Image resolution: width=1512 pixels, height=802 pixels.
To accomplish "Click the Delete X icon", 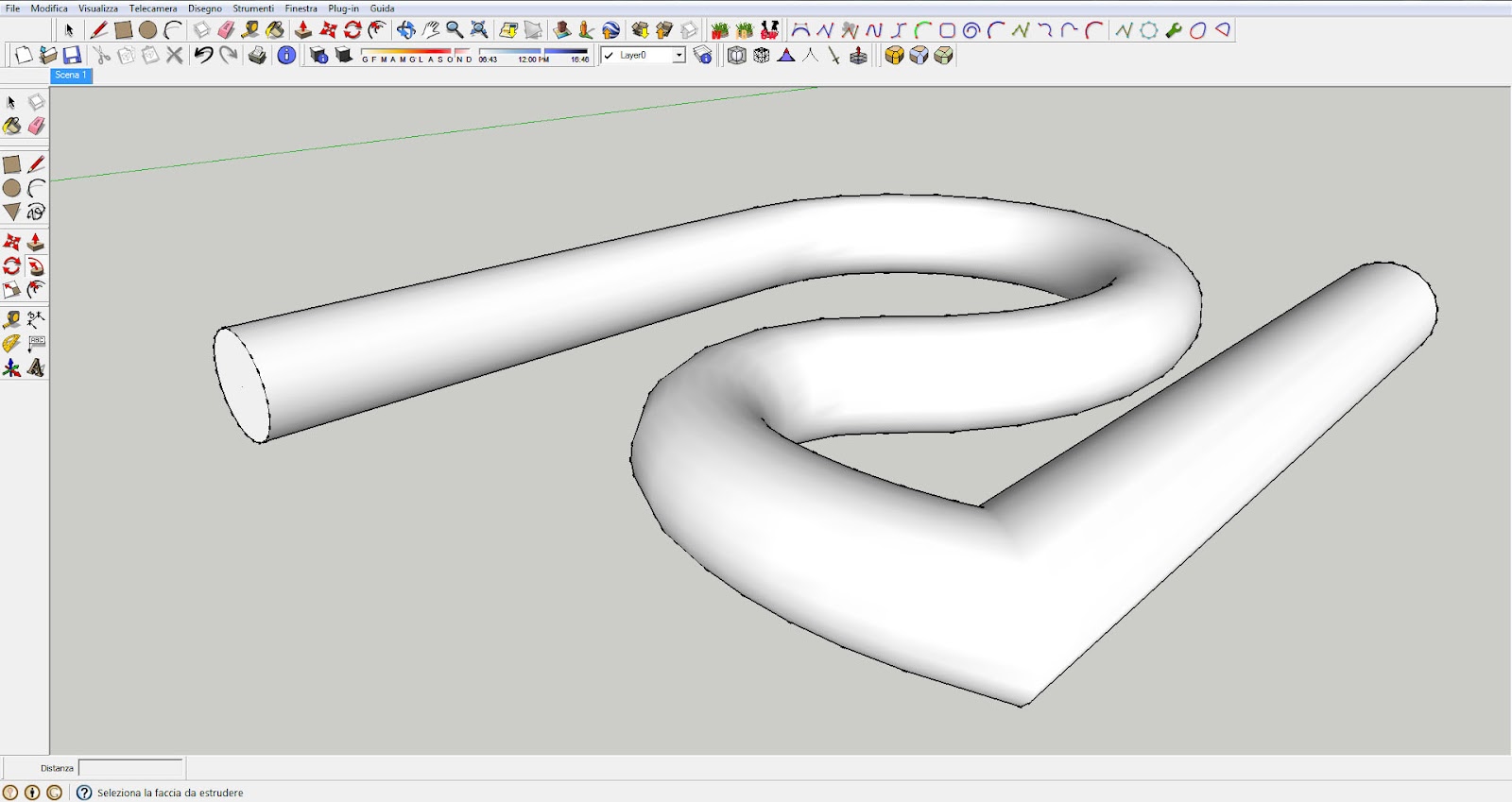I will coord(175,56).
